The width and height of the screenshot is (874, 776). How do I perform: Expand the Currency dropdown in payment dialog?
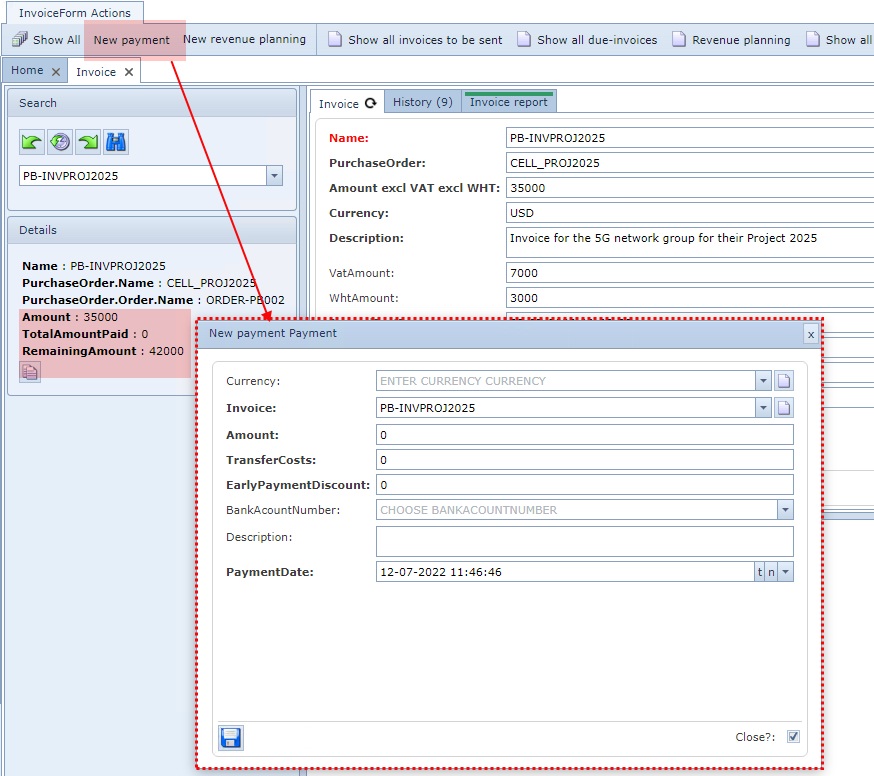[x=764, y=381]
